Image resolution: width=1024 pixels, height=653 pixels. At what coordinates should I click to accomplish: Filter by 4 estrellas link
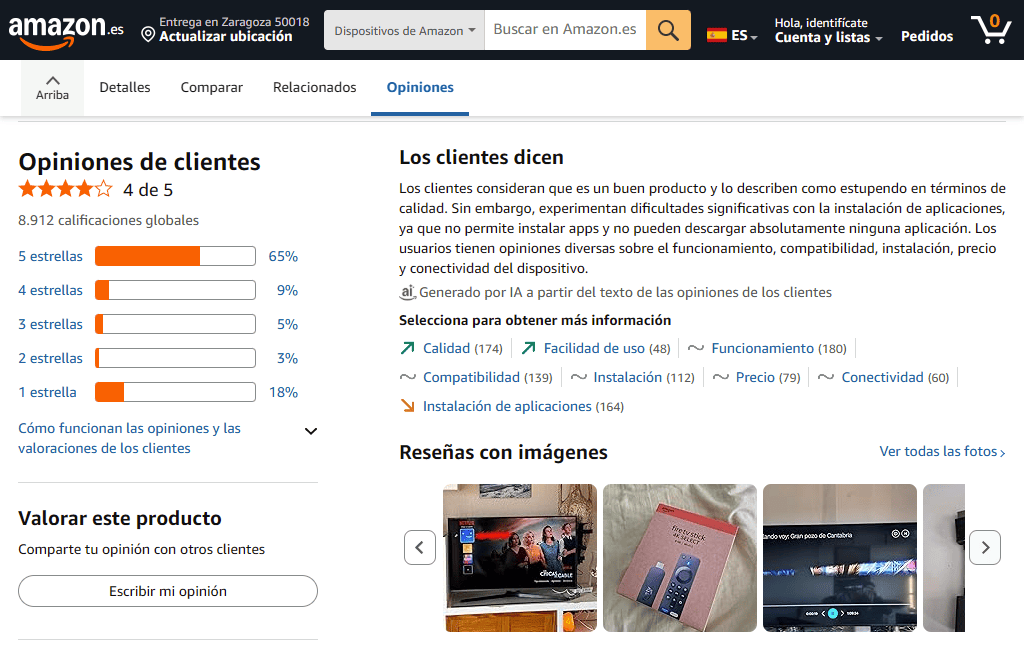[x=50, y=290]
